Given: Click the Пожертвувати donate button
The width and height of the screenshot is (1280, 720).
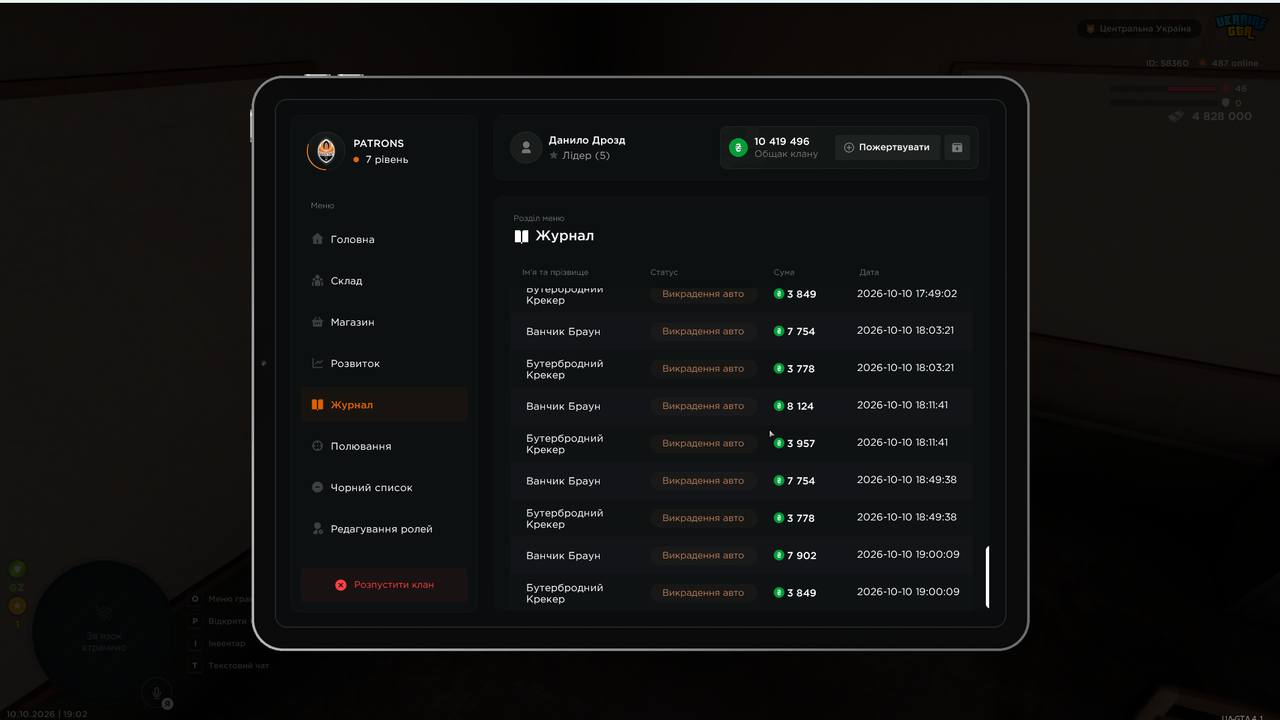Looking at the screenshot, I should pyautogui.click(x=887, y=148).
